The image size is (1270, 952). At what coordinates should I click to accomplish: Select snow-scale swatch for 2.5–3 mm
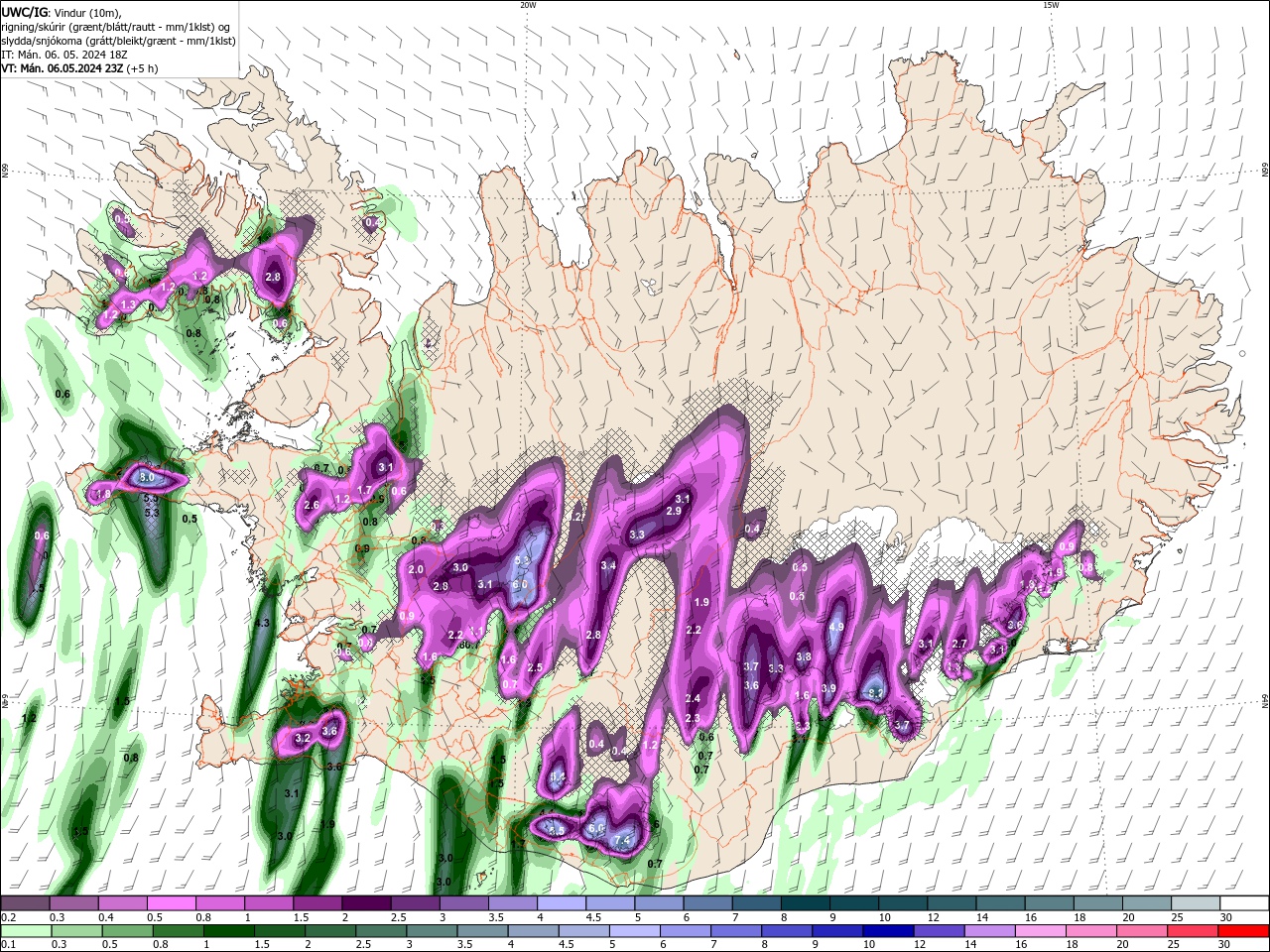(x=415, y=903)
